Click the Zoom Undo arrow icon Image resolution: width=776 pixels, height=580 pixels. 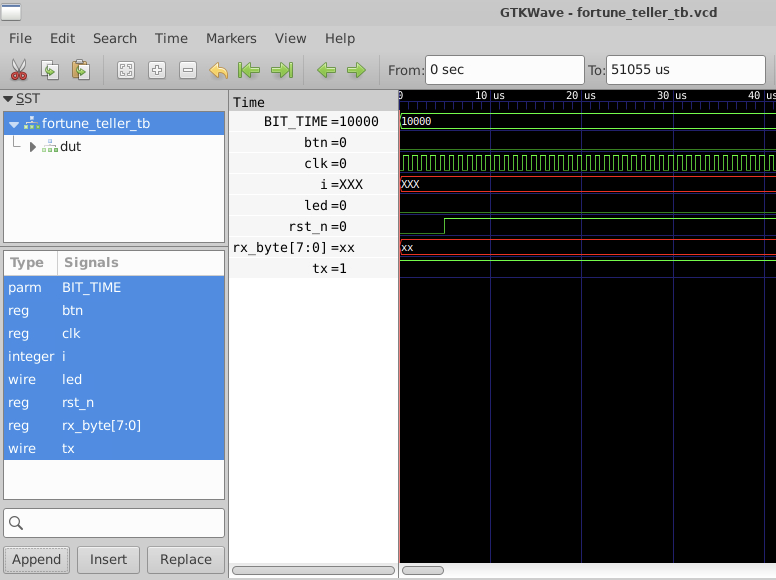[x=219, y=70]
